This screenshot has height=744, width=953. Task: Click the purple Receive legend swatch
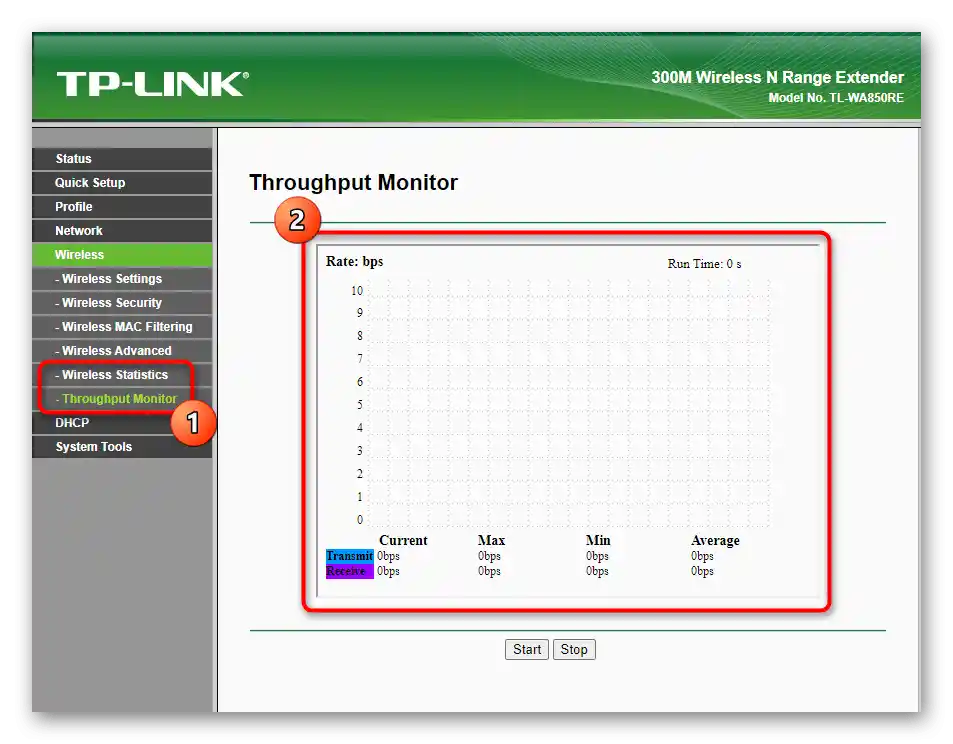pos(349,571)
